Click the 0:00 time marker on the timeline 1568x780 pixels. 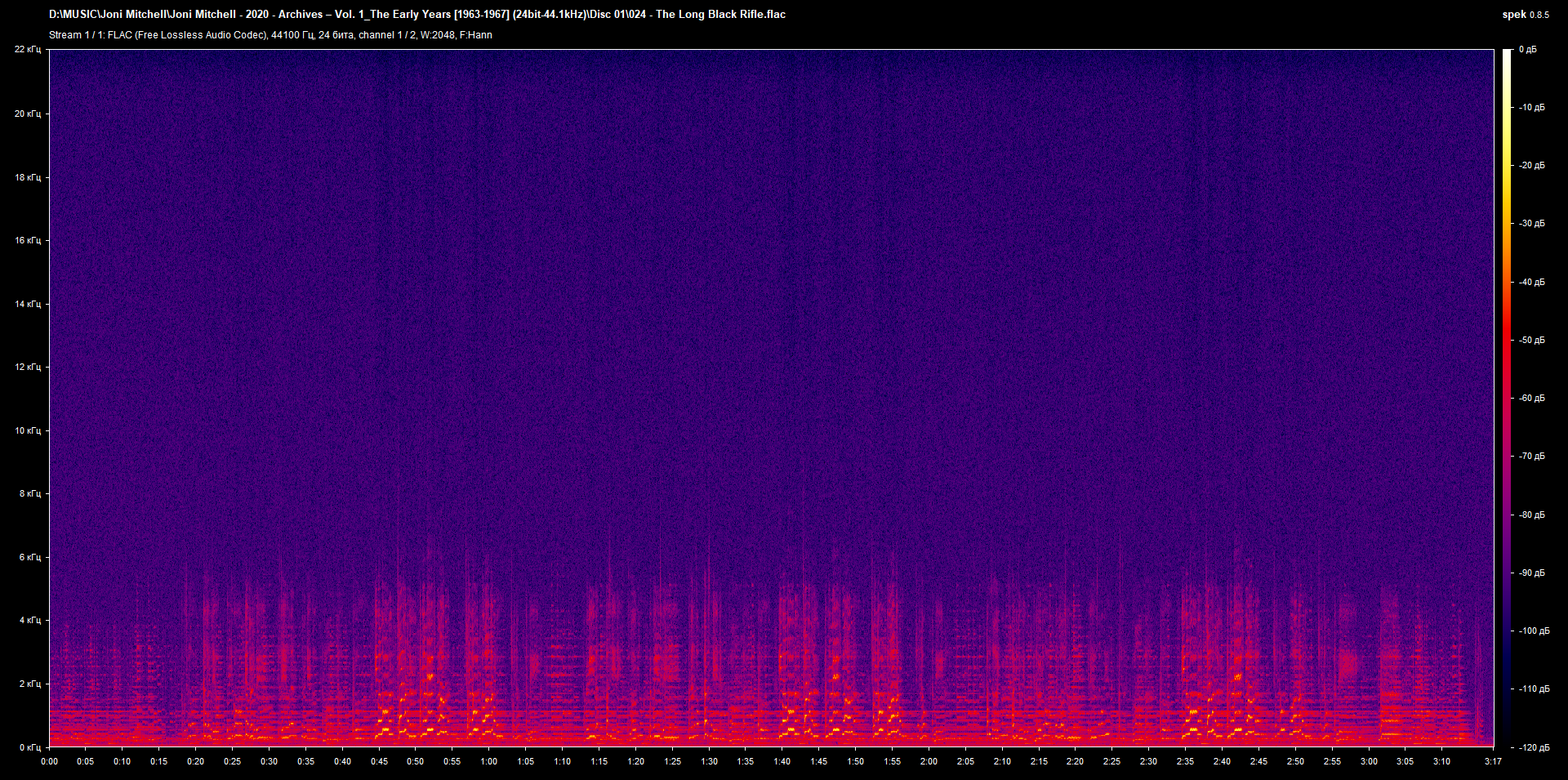(x=50, y=760)
